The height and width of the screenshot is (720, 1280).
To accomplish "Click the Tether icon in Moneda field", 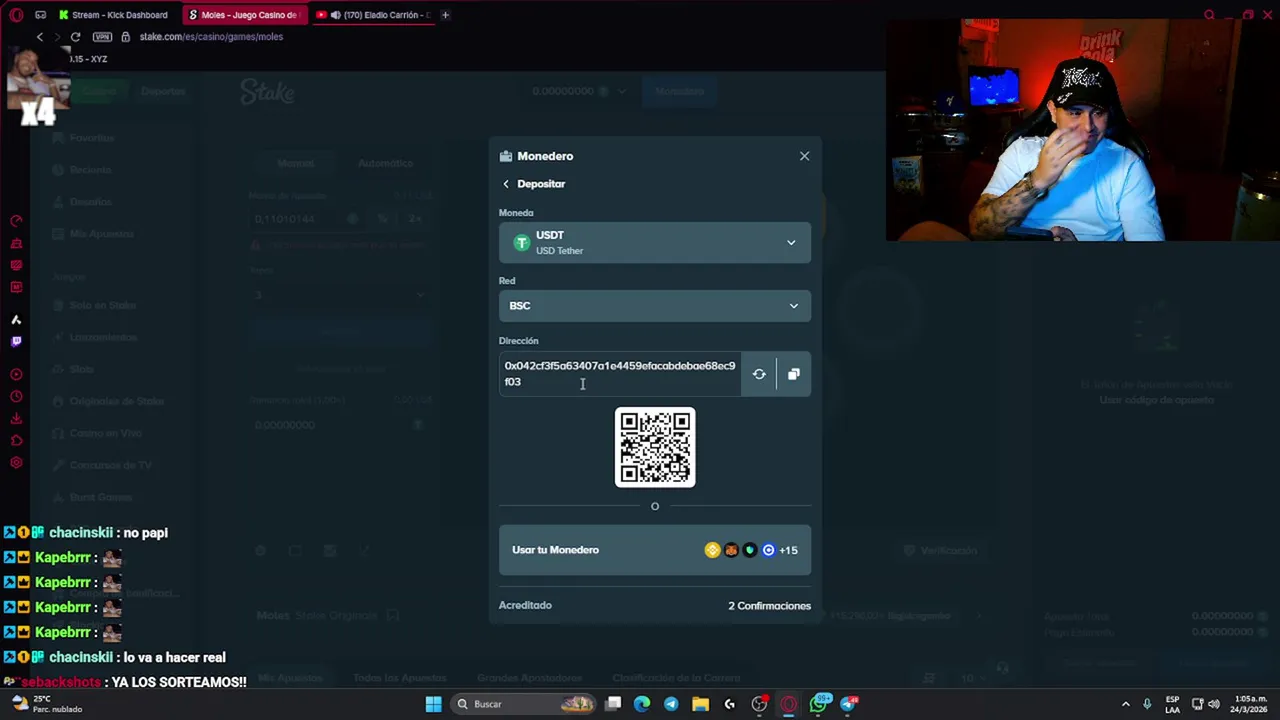I will [x=521, y=243].
